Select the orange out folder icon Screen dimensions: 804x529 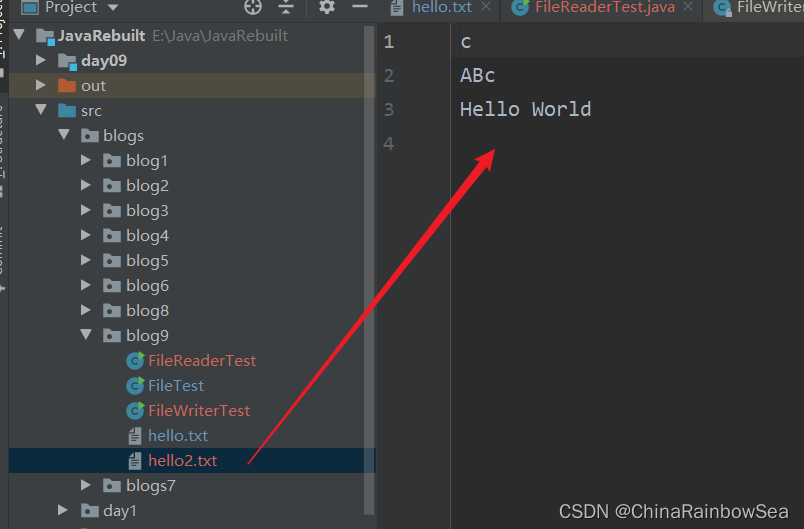67,85
